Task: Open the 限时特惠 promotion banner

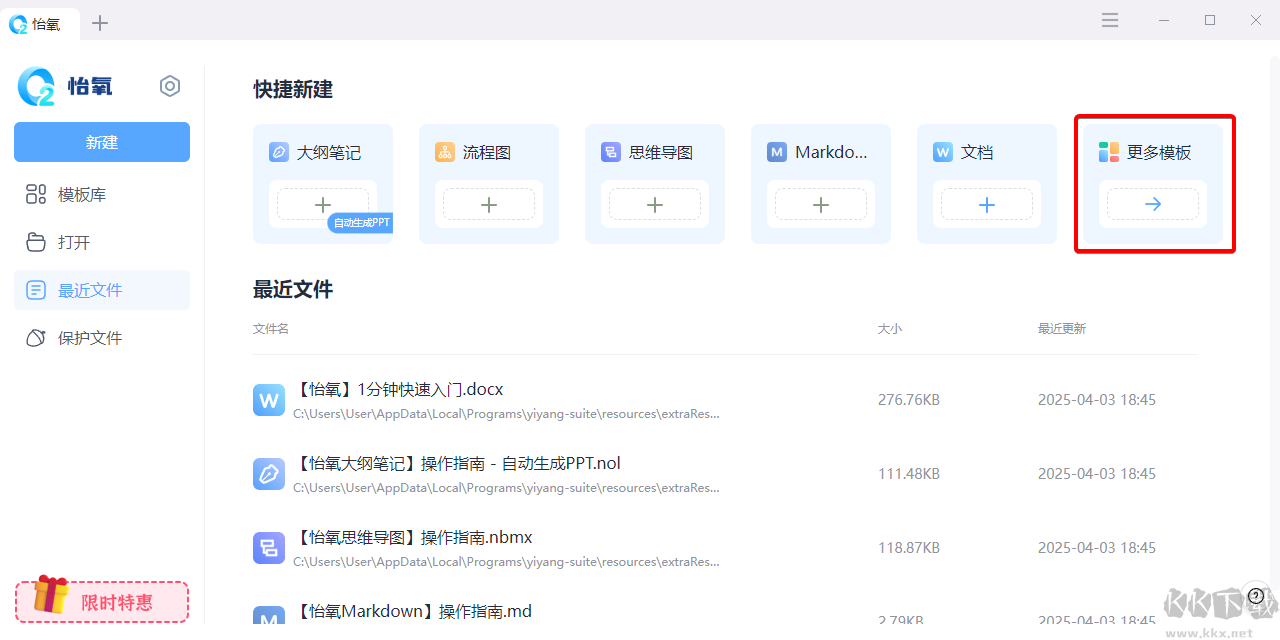Action: point(102,601)
